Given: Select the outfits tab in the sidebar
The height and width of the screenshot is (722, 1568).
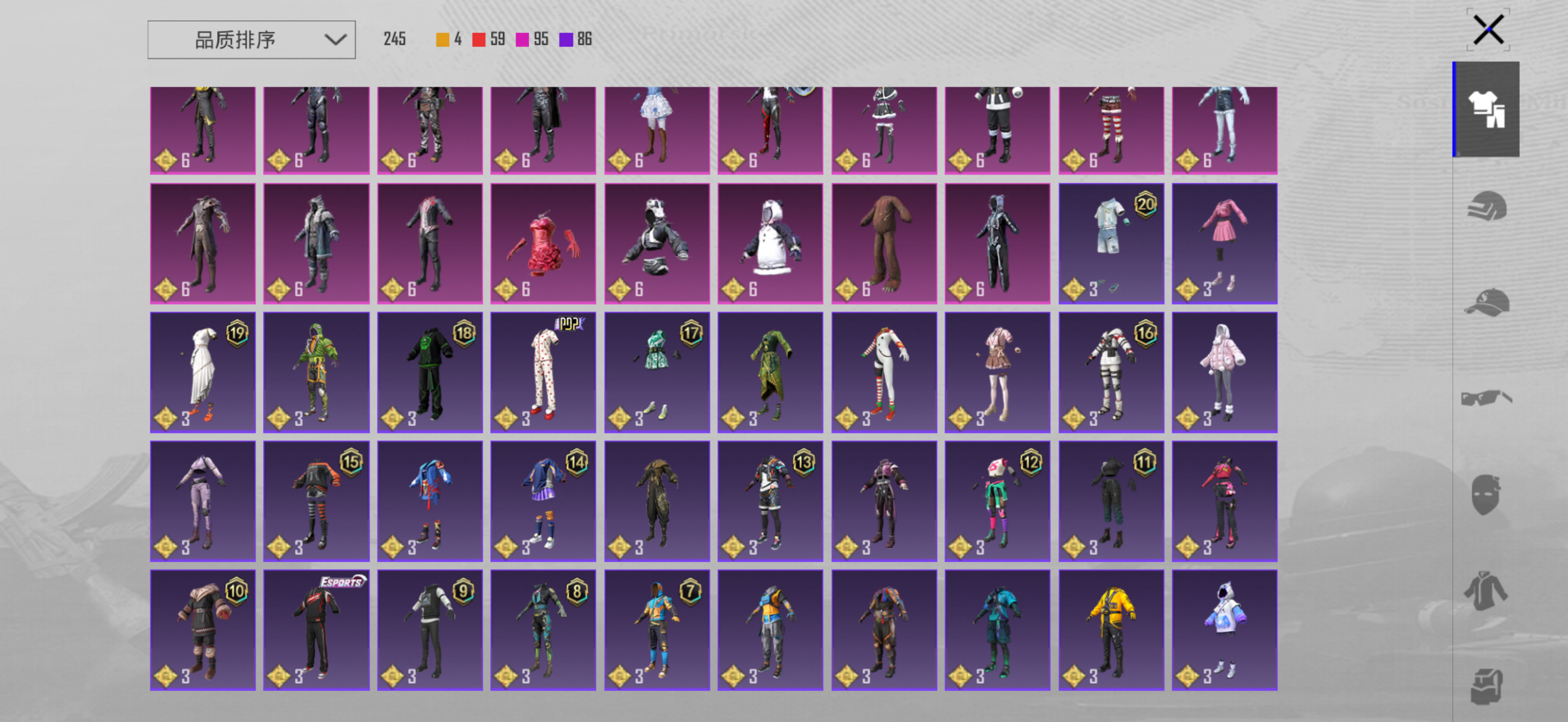Looking at the screenshot, I should (x=1487, y=109).
